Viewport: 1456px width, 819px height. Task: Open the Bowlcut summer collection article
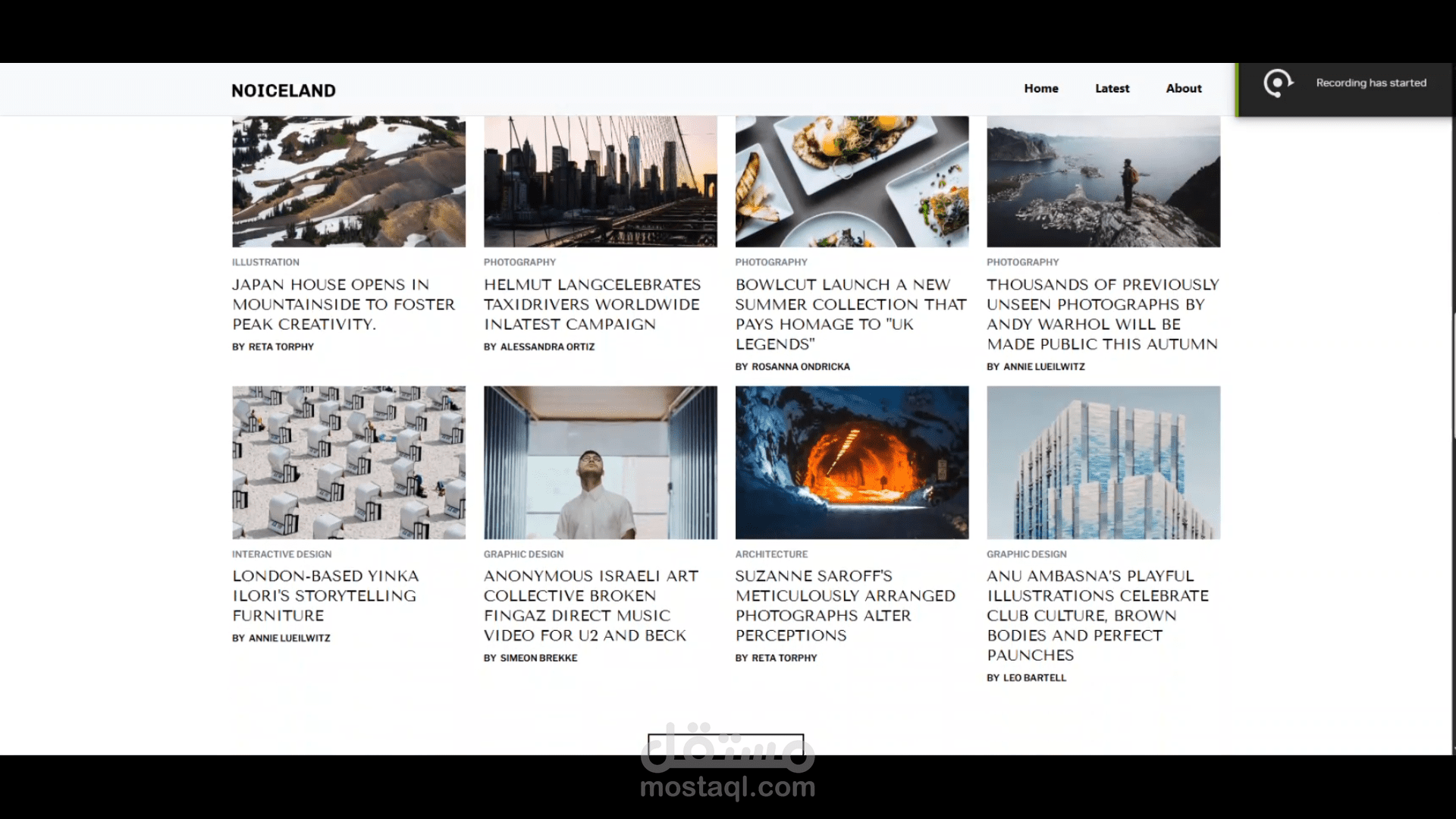tap(850, 314)
